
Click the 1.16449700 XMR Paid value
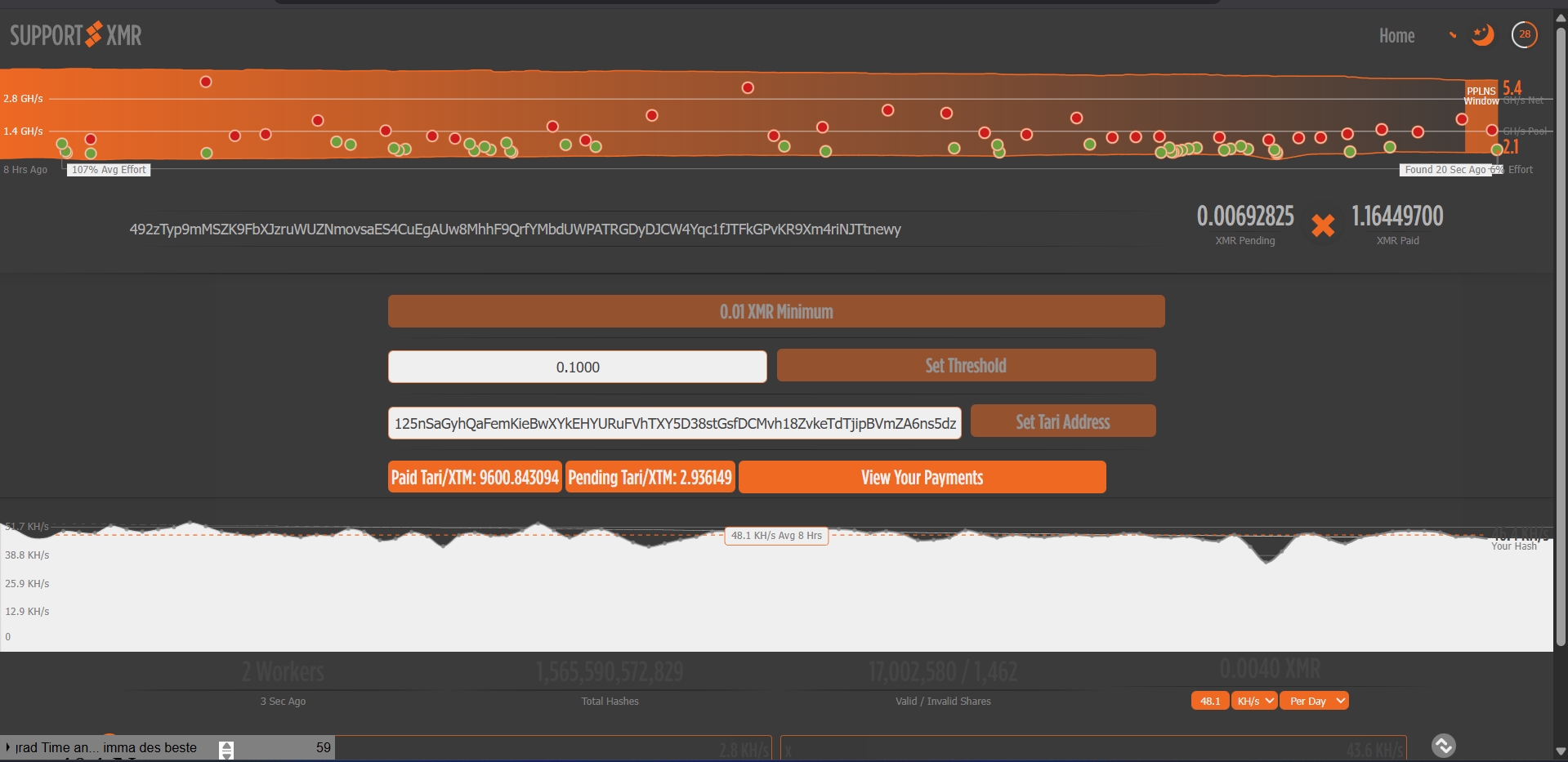[x=1397, y=216]
